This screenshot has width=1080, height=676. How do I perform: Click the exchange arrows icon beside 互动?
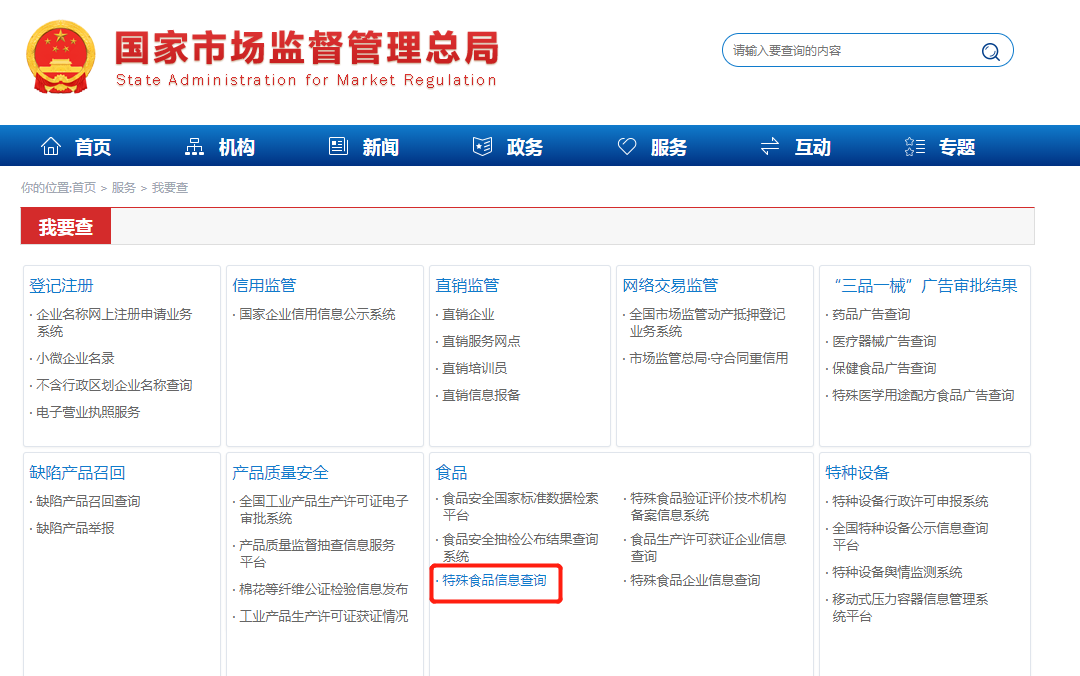click(770, 146)
